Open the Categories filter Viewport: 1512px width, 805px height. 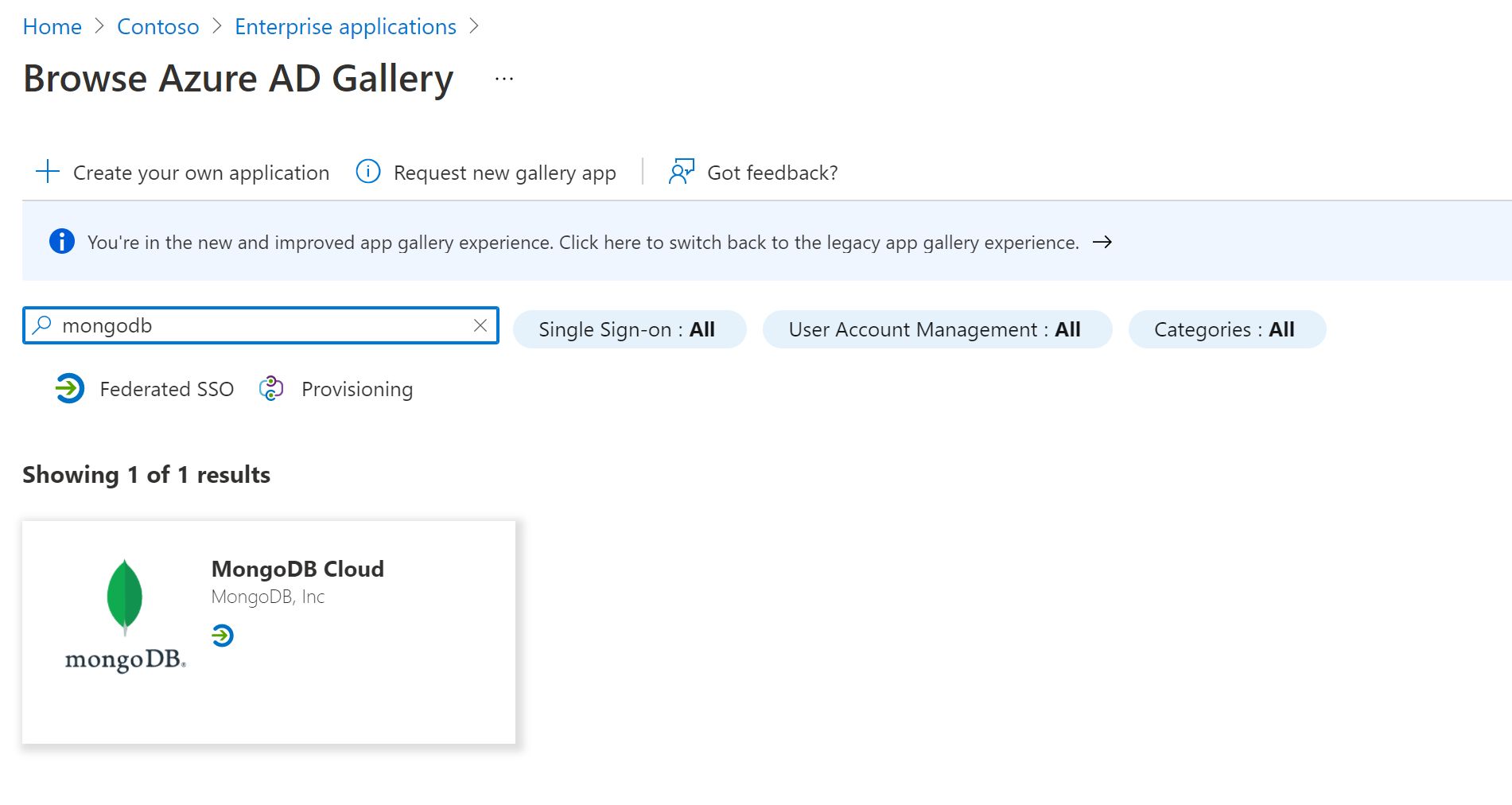(1226, 329)
